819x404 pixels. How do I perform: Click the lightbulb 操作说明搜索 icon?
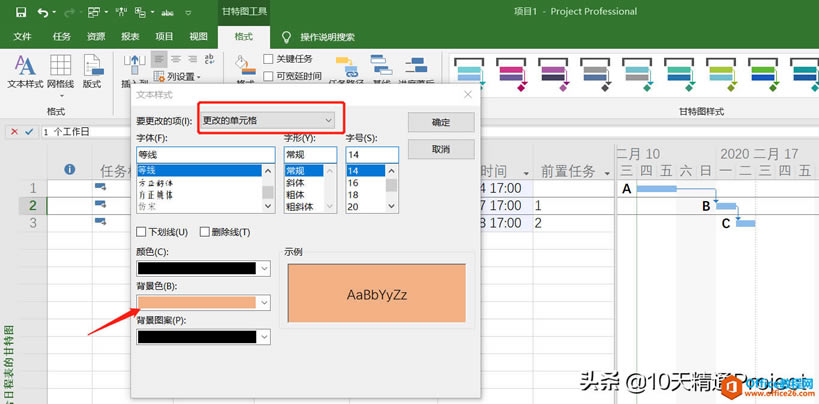[x=286, y=37]
